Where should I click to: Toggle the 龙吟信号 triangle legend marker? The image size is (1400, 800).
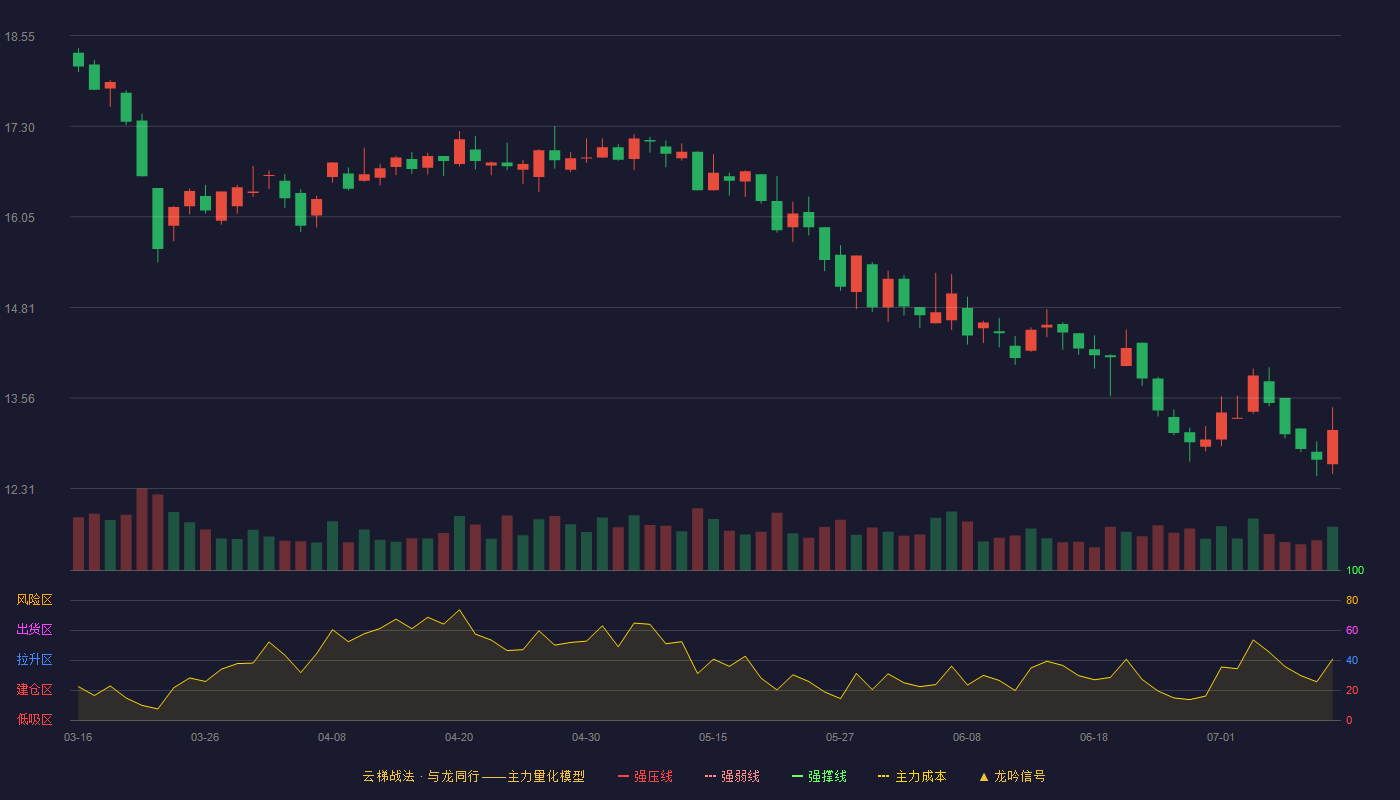[984, 776]
